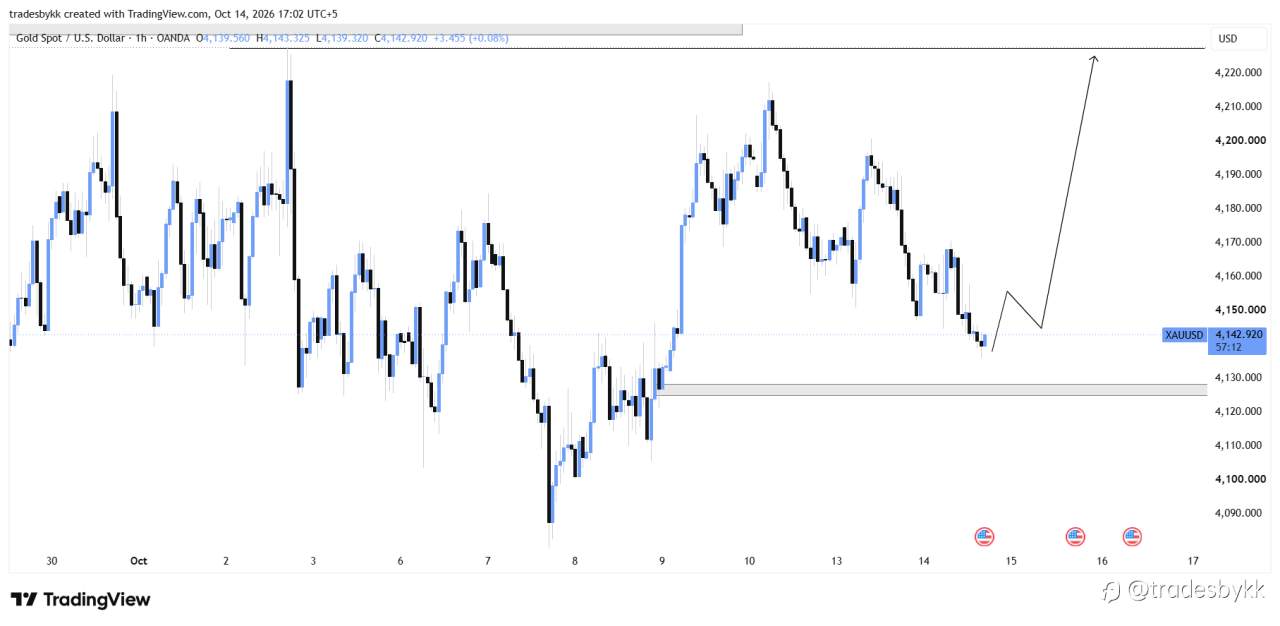Screen dimensions: 1280x626
Task: Click the 4,130.000 price axis label
Action: 1238,378
